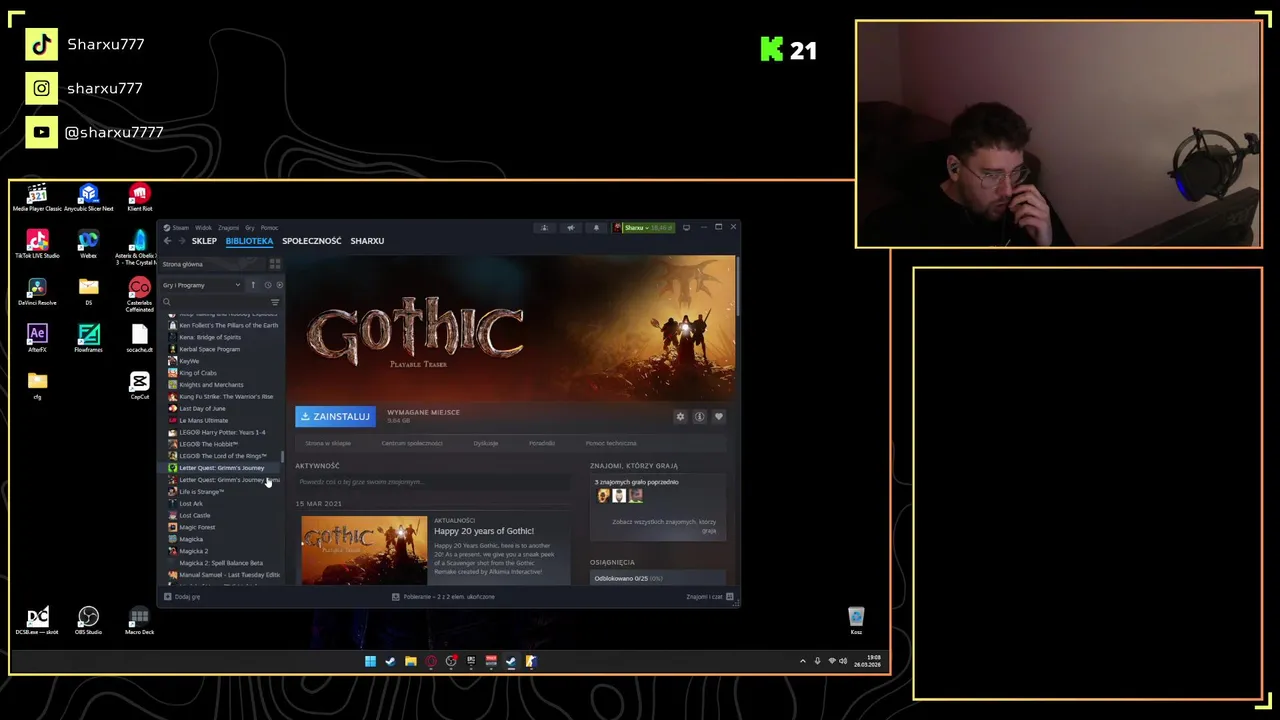The image size is (1280, 720).
Task: Select Magicka 2 in library list
Action: [193, 551]
